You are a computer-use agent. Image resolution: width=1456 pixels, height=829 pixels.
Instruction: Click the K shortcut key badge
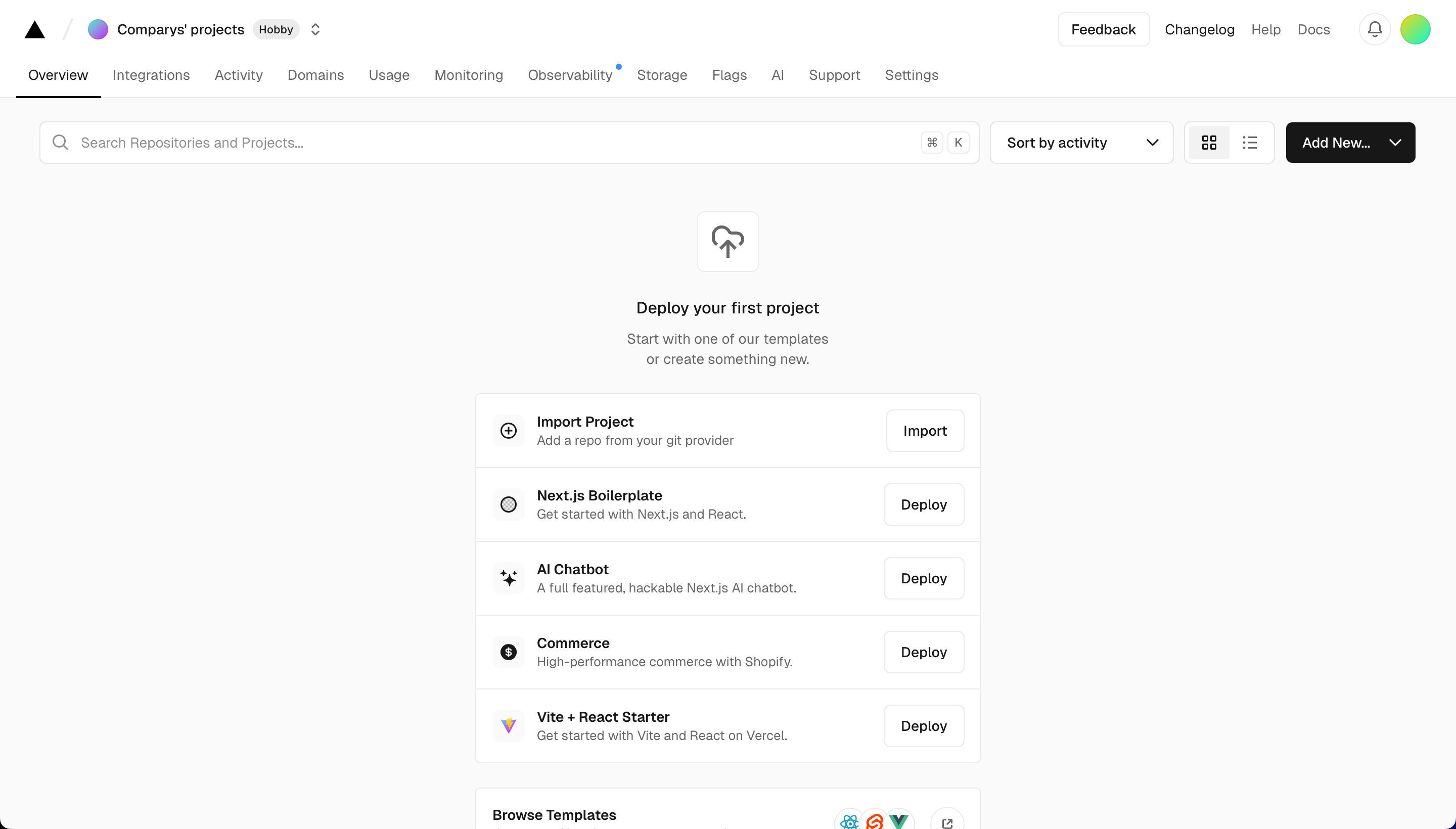[x=959, y=143]
